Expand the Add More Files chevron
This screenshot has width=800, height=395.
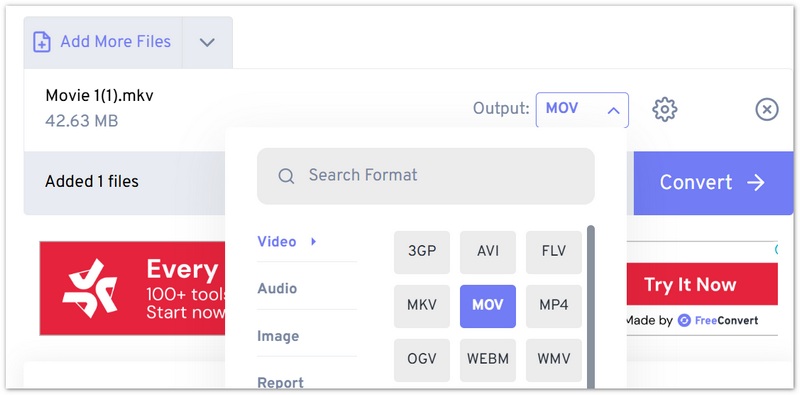click(x=207, y=42)
